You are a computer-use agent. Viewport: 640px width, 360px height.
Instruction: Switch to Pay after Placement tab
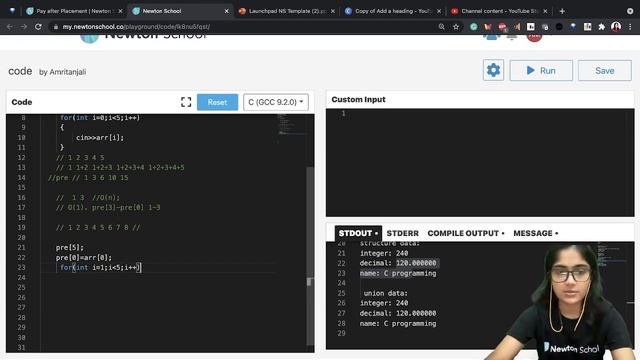(74, 11)
